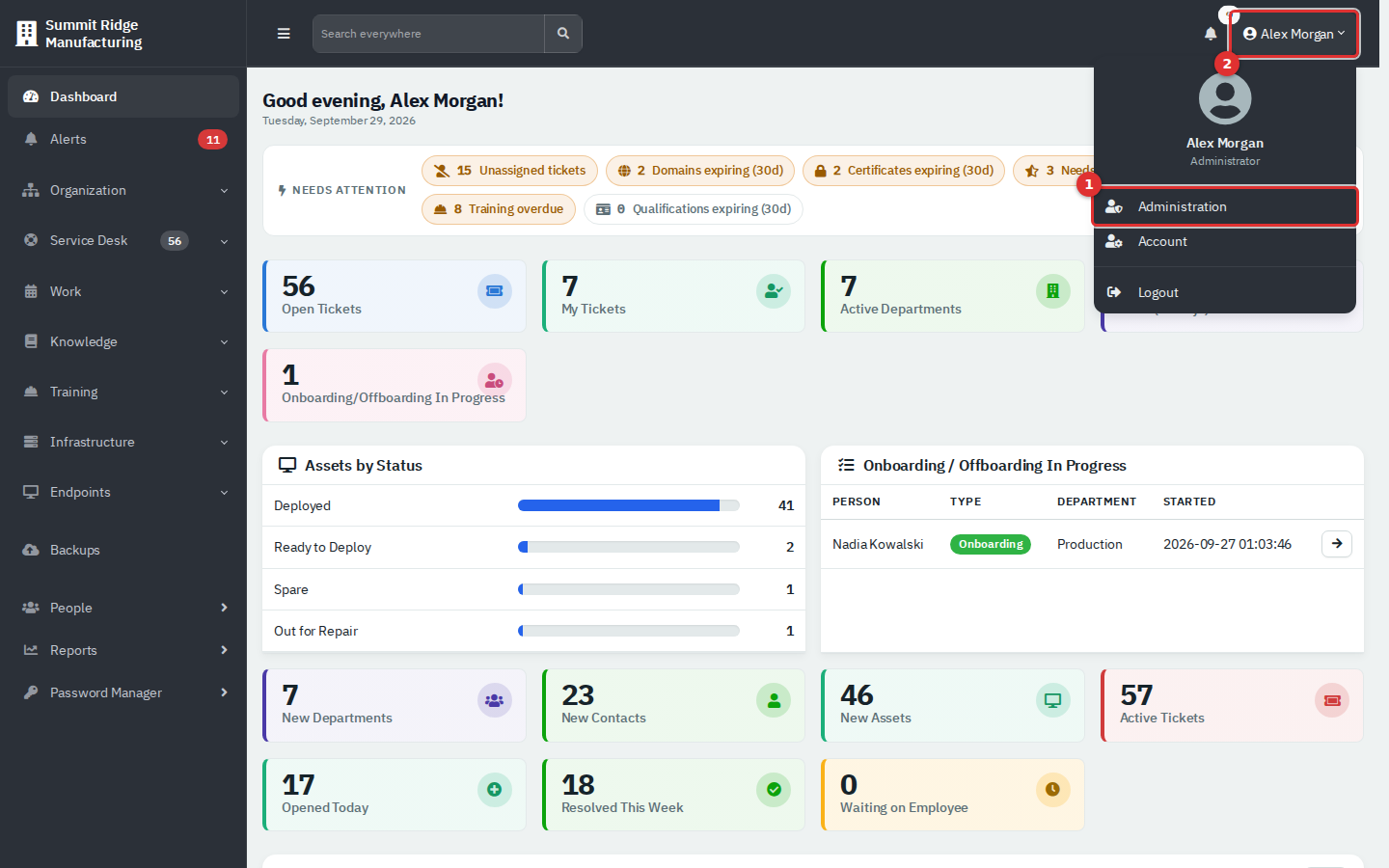Click the Deployed assets progress bar
This screenshot has height=868, width=1389.
(629, 505)
